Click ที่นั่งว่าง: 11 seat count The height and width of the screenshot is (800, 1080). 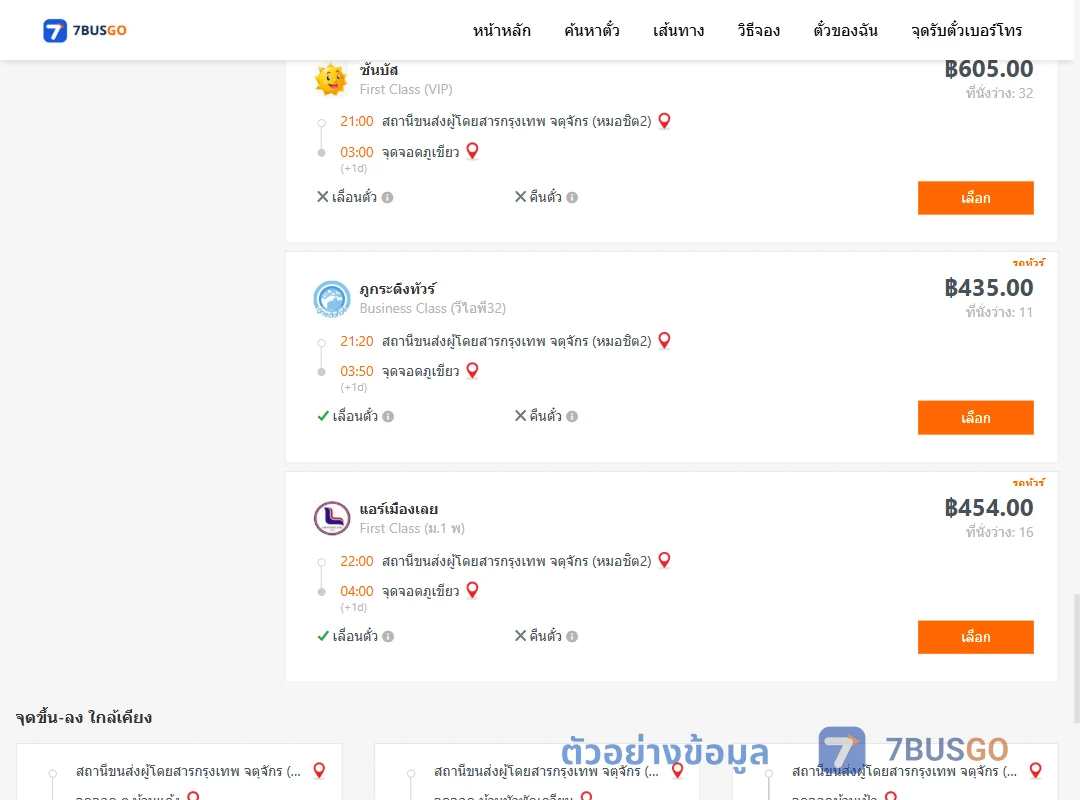(x=999, y=312)
